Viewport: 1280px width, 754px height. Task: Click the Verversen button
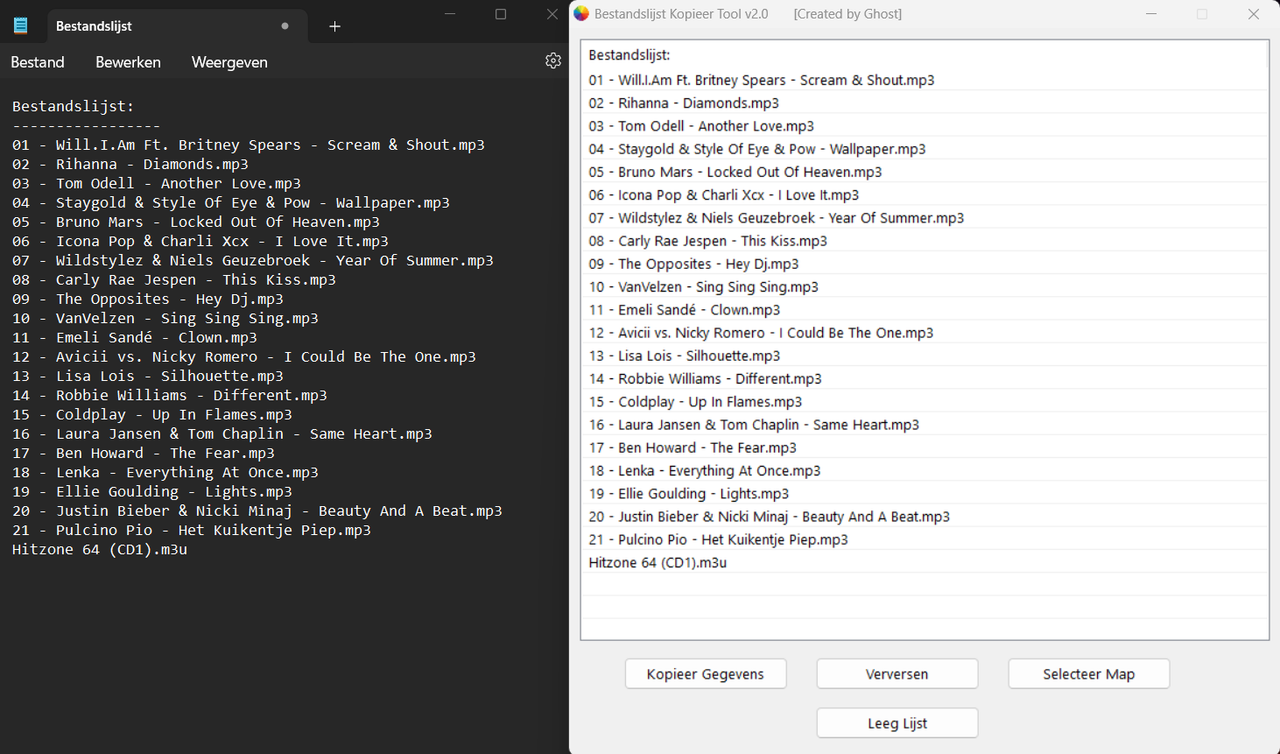(897, 674)
